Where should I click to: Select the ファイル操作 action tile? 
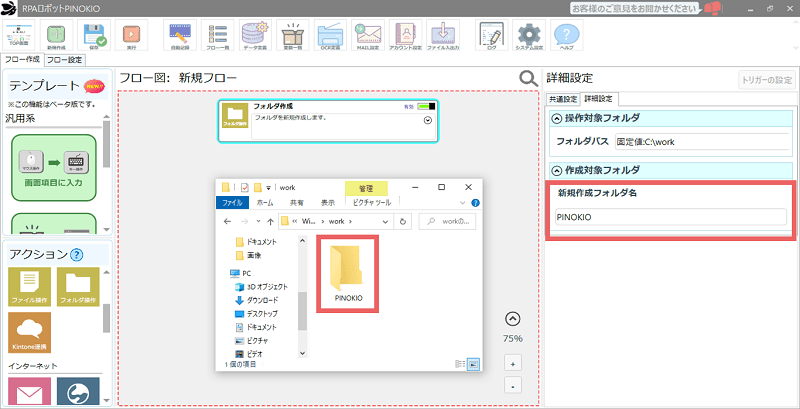click(29, 286)
